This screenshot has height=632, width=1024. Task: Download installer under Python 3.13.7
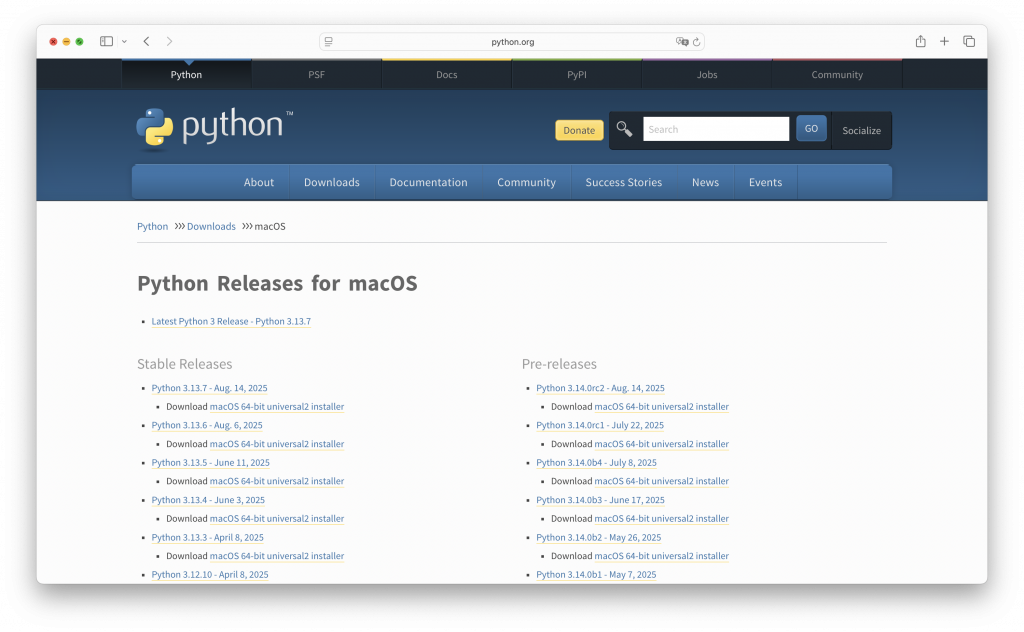277,407
